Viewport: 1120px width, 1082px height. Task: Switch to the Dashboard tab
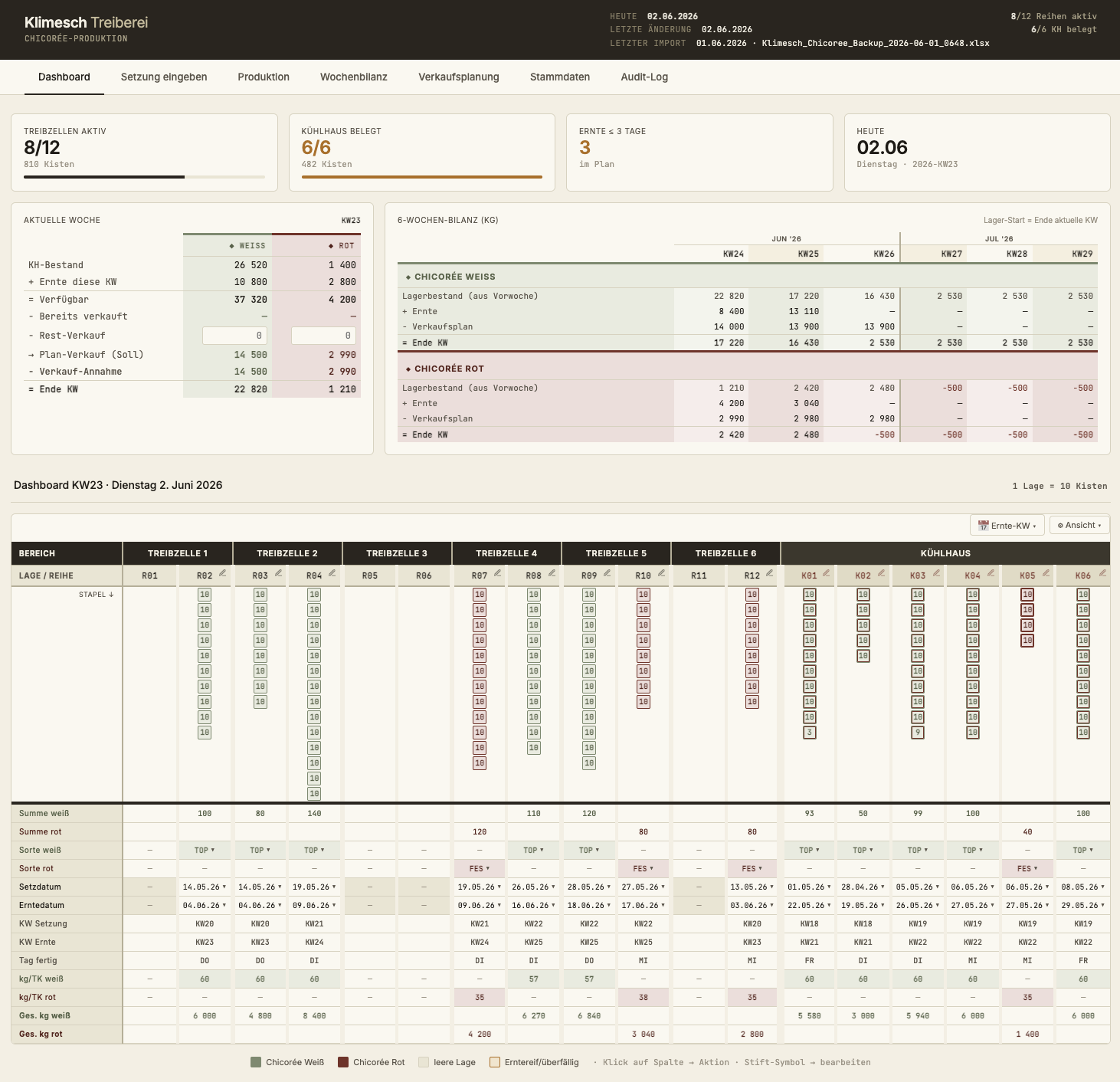64,77
